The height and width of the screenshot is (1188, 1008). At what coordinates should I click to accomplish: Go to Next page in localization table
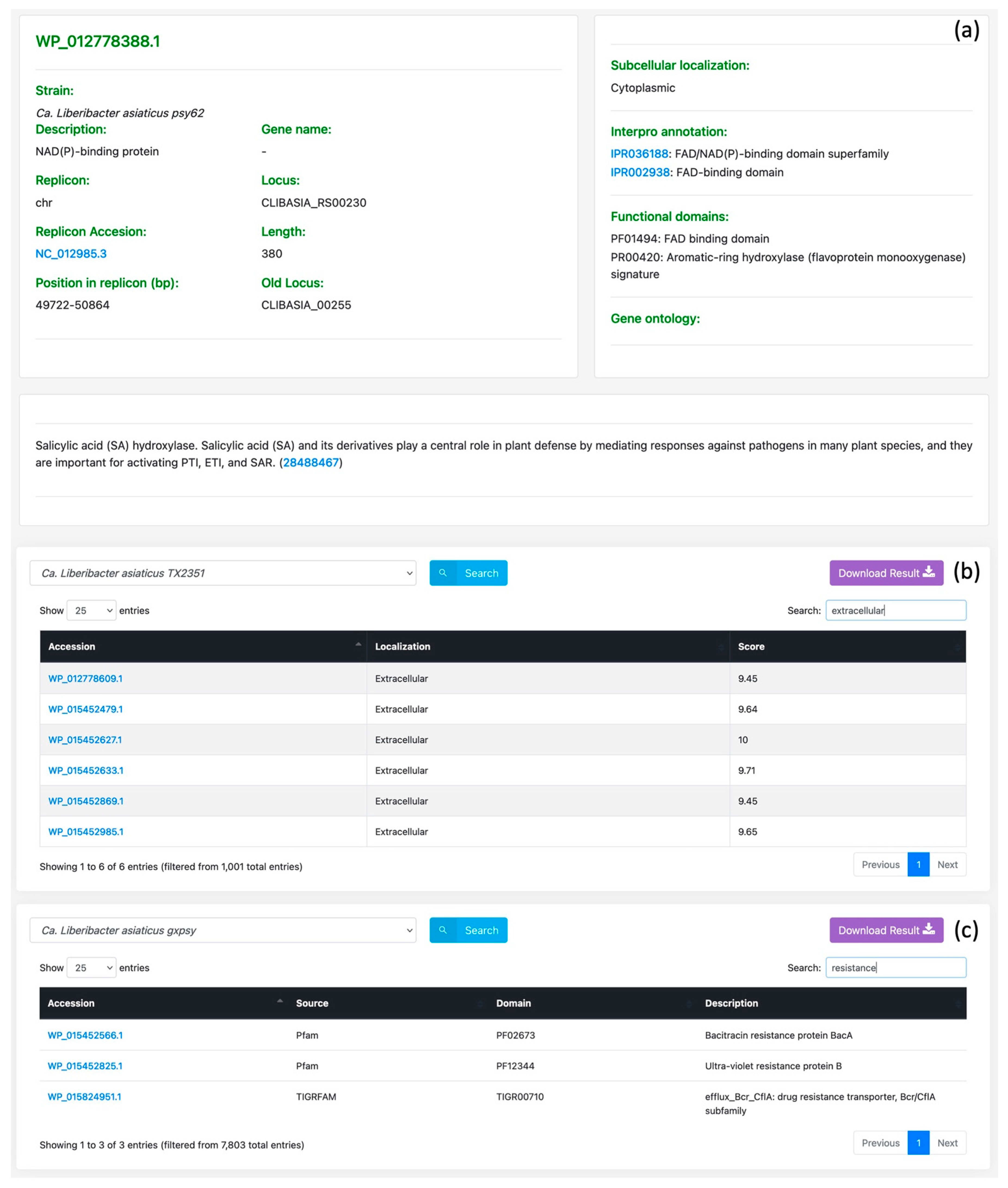[x=947, y=865]
